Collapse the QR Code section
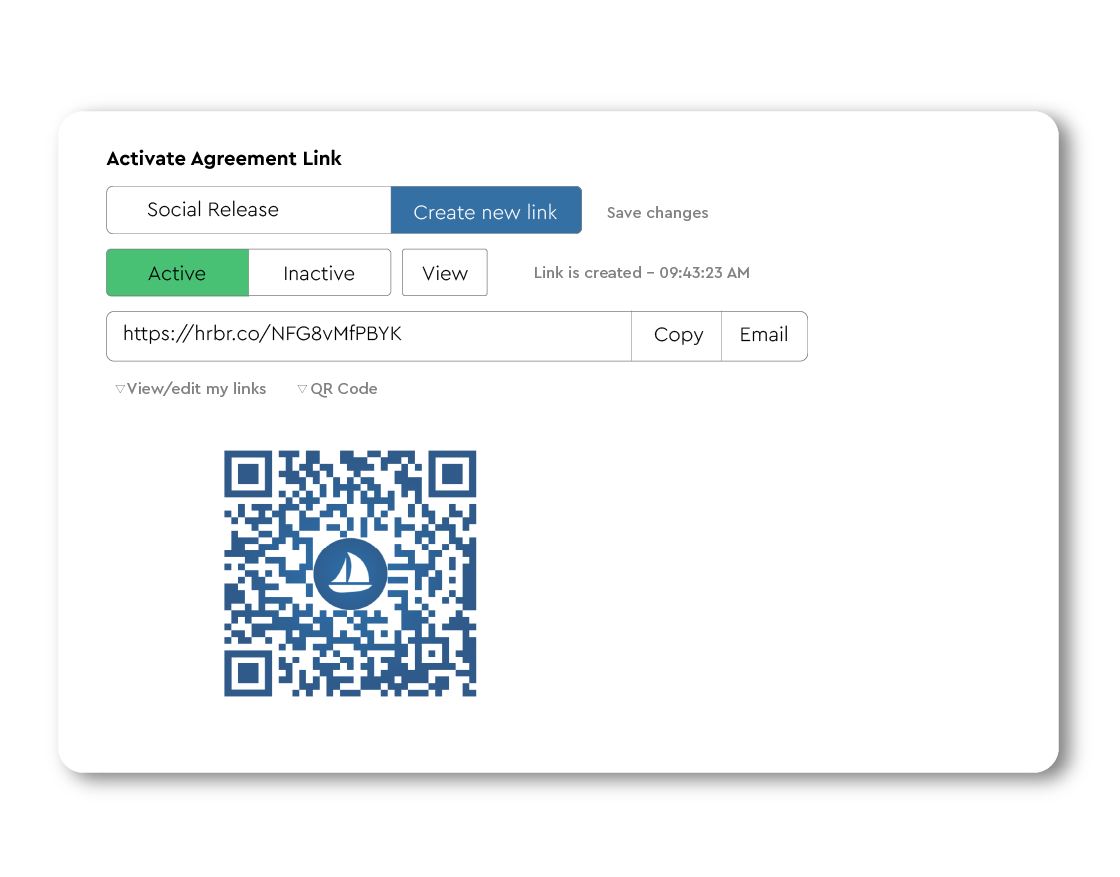This screenshot has height=877, width=1120. point(337,389)
